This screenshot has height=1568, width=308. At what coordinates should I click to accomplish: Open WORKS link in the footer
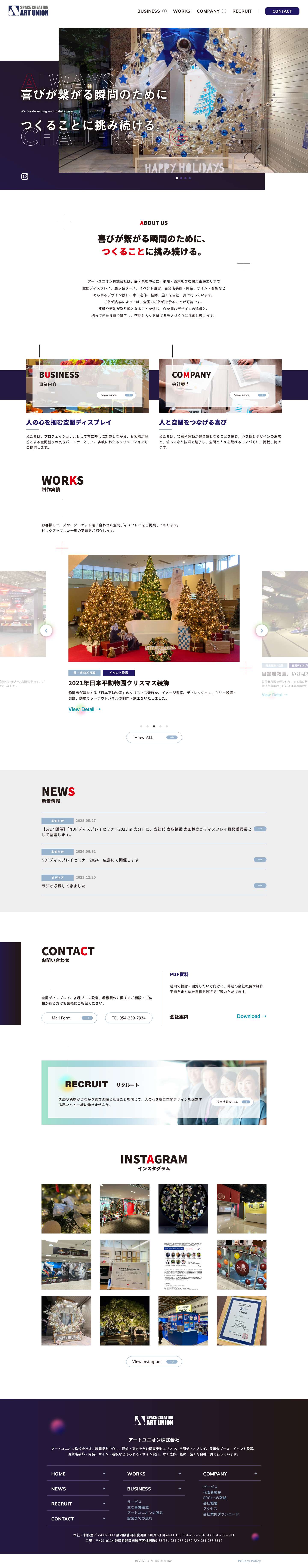tap(136, 1474)
